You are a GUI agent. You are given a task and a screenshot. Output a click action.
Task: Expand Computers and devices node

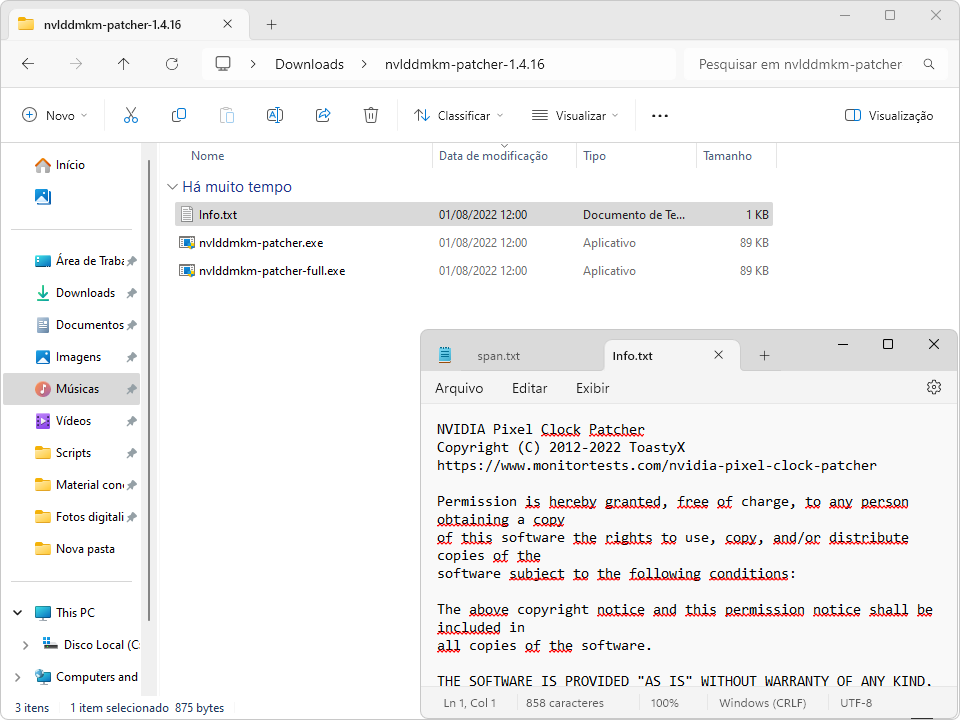click(x=18, y=677)
